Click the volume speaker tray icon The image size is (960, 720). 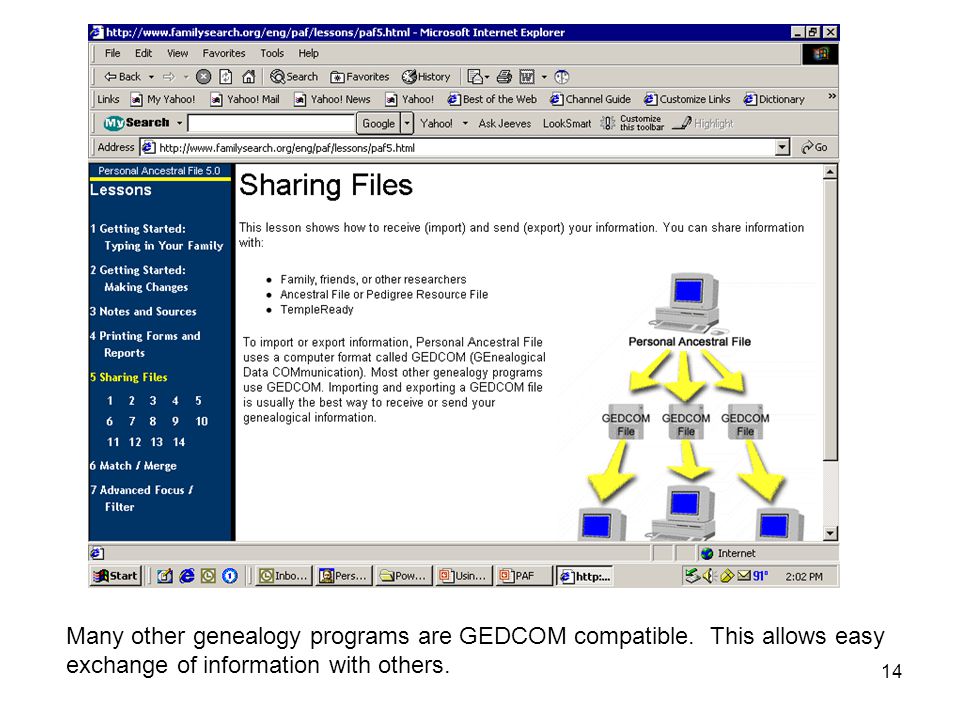(x=708, y=576)
